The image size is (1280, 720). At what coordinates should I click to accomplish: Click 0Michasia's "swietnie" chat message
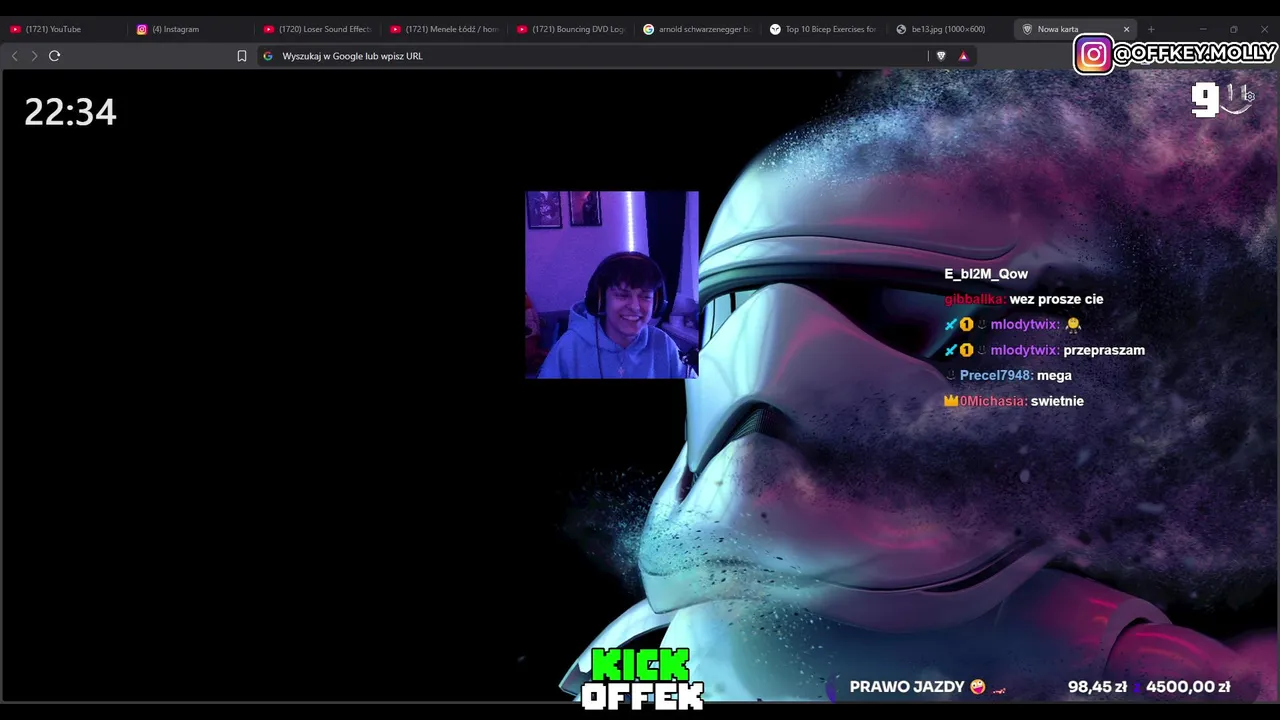coord(1057,401)
